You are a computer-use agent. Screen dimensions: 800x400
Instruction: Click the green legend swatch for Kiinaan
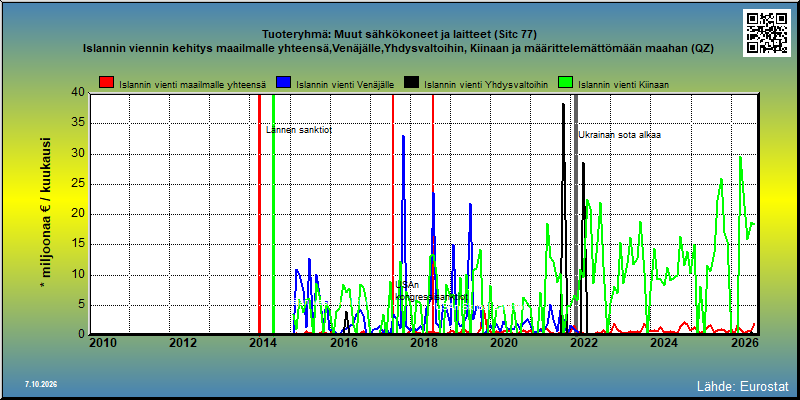(565, 83)
